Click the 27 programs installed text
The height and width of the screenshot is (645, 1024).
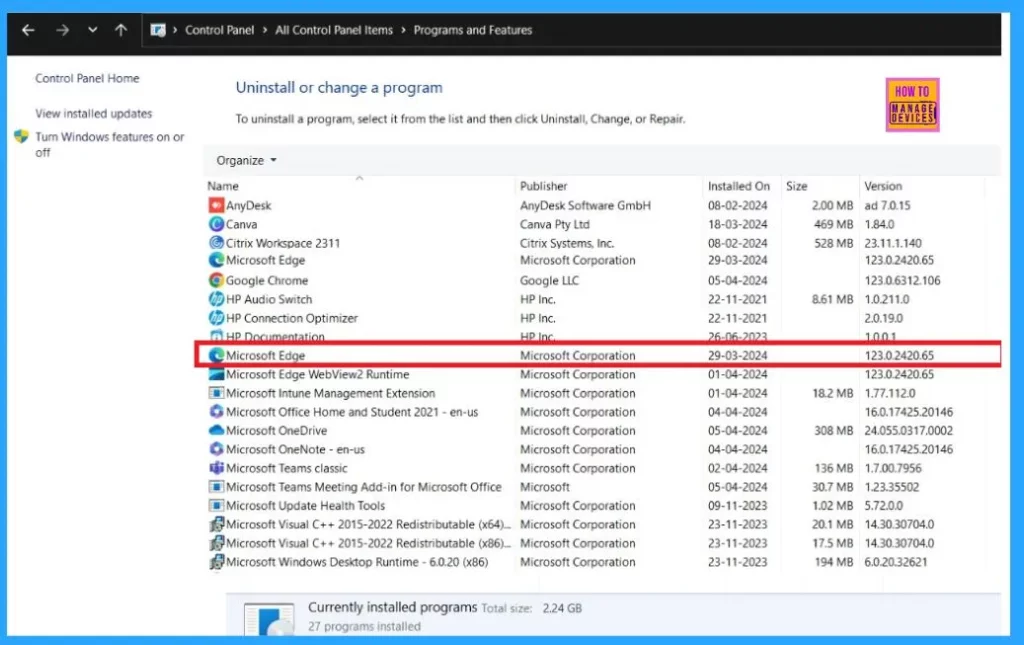pyautogui.click(x=364, y=626)
